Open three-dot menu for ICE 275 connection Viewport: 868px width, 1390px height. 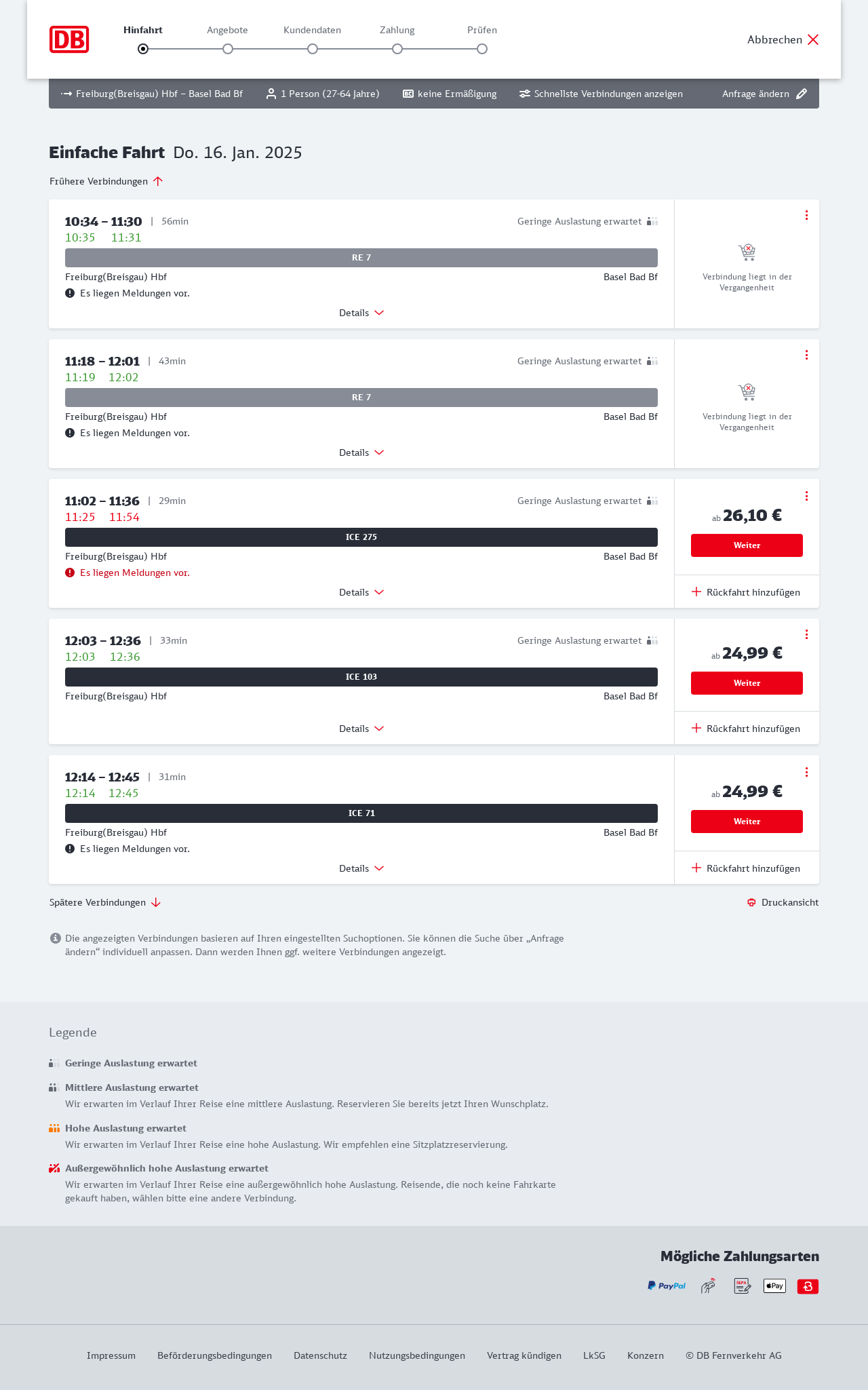coord(806,496)
